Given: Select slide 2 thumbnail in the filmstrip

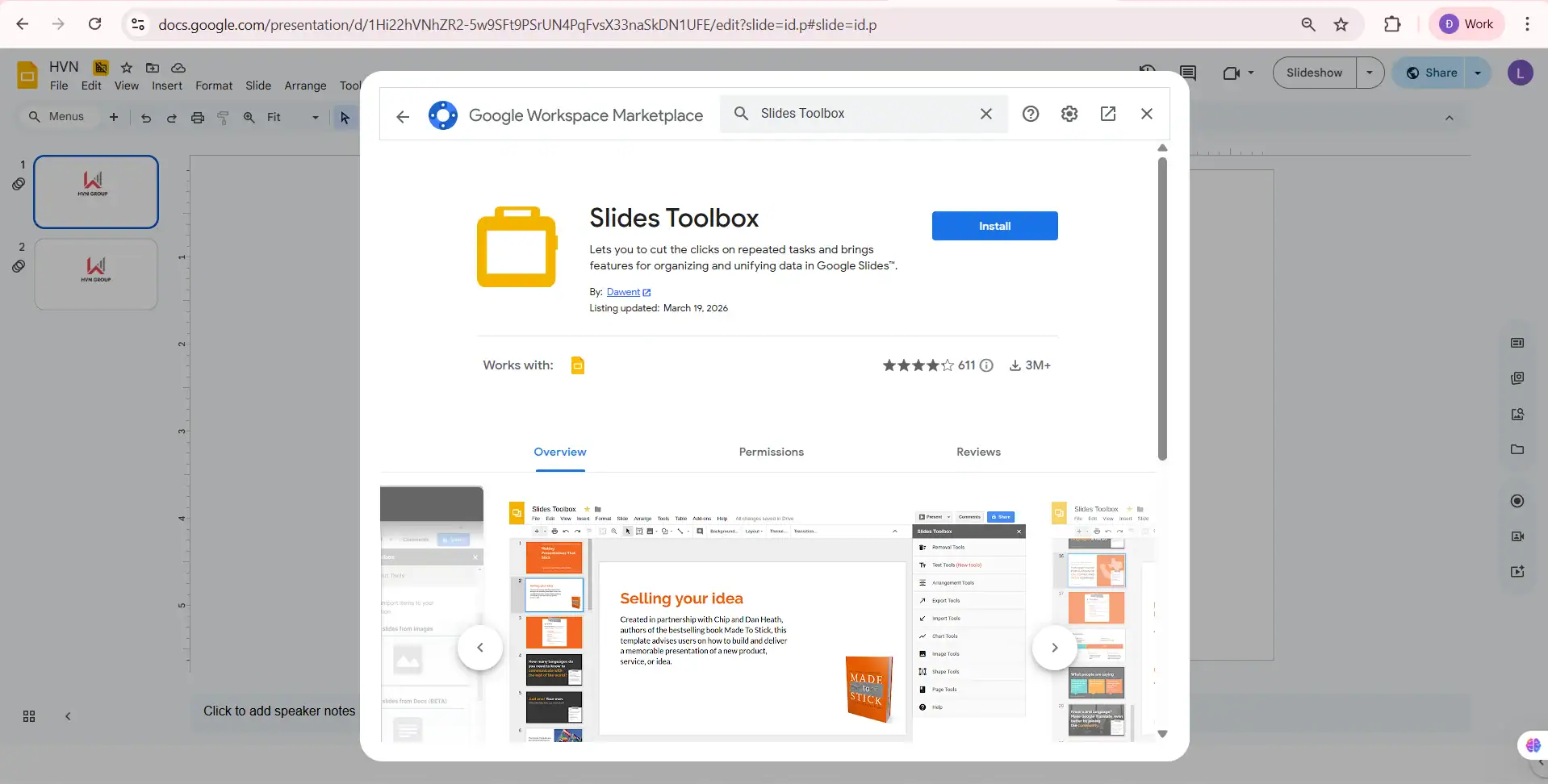Looking at the screenshot, I should pyautogui.click(x=95, y=274).
